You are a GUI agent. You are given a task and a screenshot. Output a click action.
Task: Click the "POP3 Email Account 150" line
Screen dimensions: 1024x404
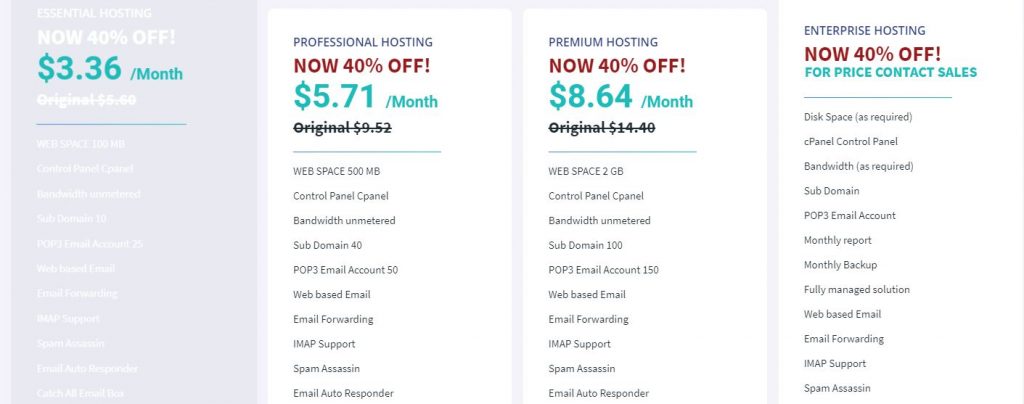coord(603,270)
